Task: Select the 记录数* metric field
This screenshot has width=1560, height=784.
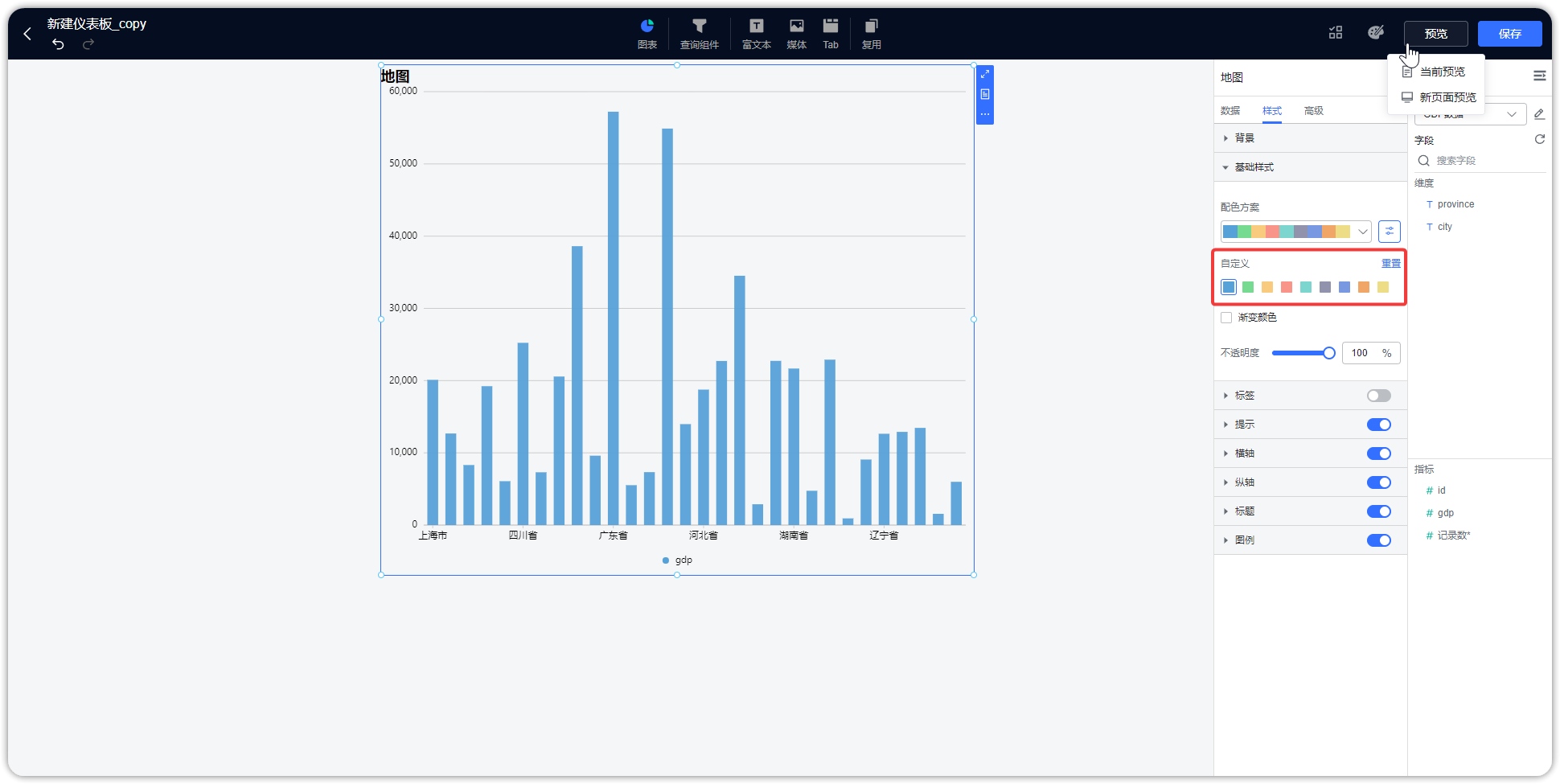Action: [x=1453, y=536]
